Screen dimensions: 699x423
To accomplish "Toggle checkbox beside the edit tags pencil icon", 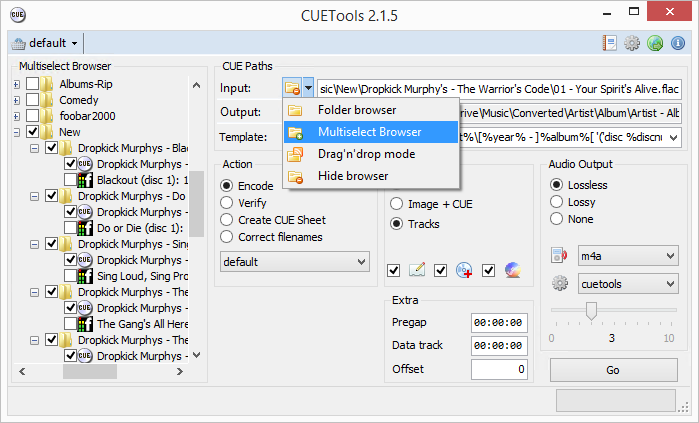I will coord(394,270).
